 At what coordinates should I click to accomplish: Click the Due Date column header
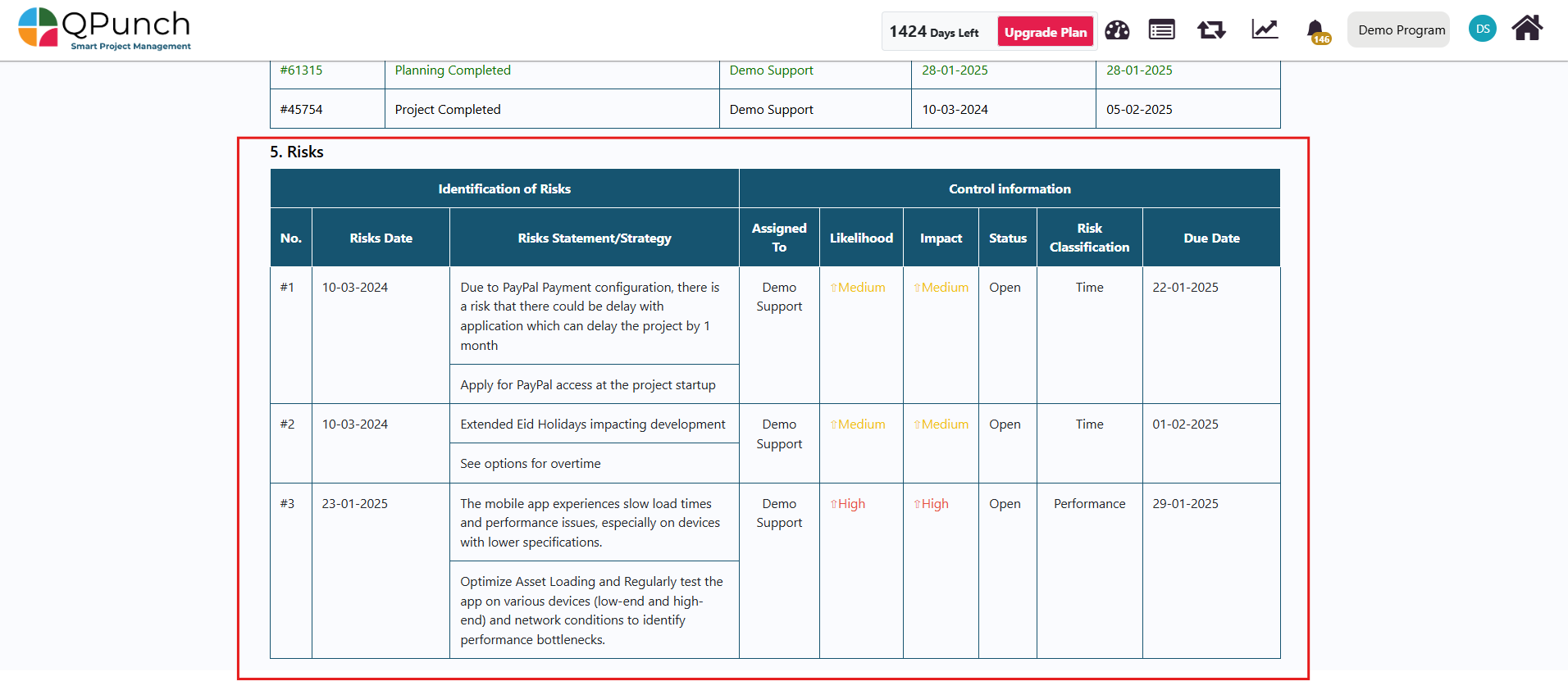1211,238
